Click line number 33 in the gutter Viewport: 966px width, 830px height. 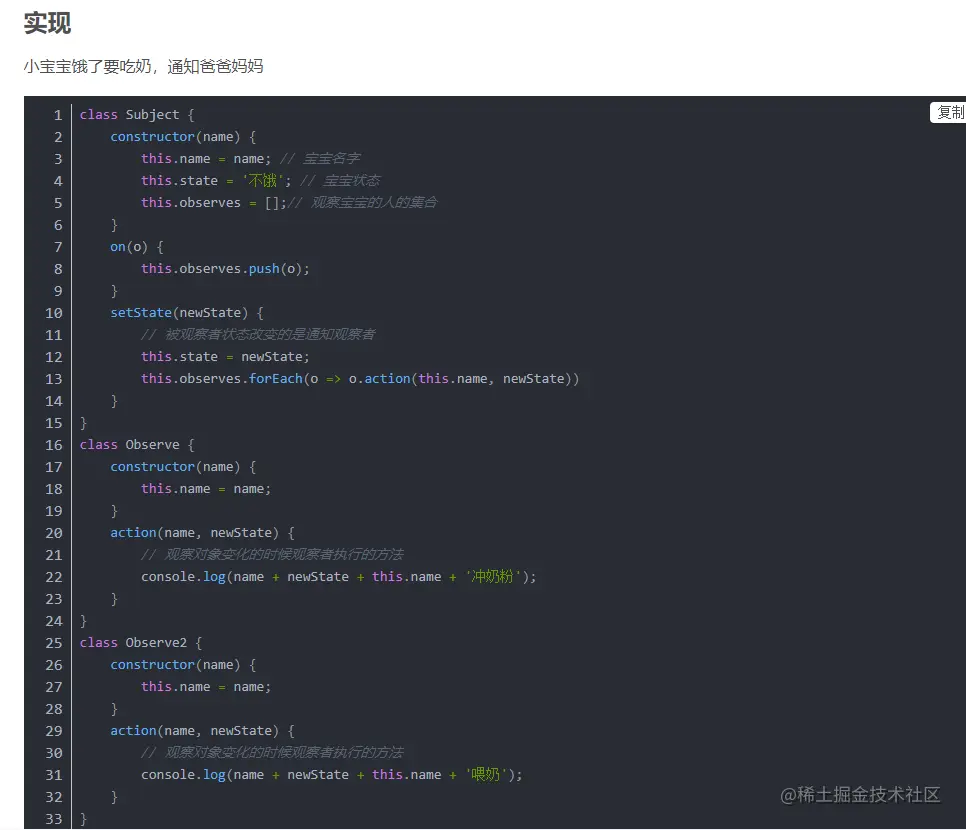(x=54, y=819)
